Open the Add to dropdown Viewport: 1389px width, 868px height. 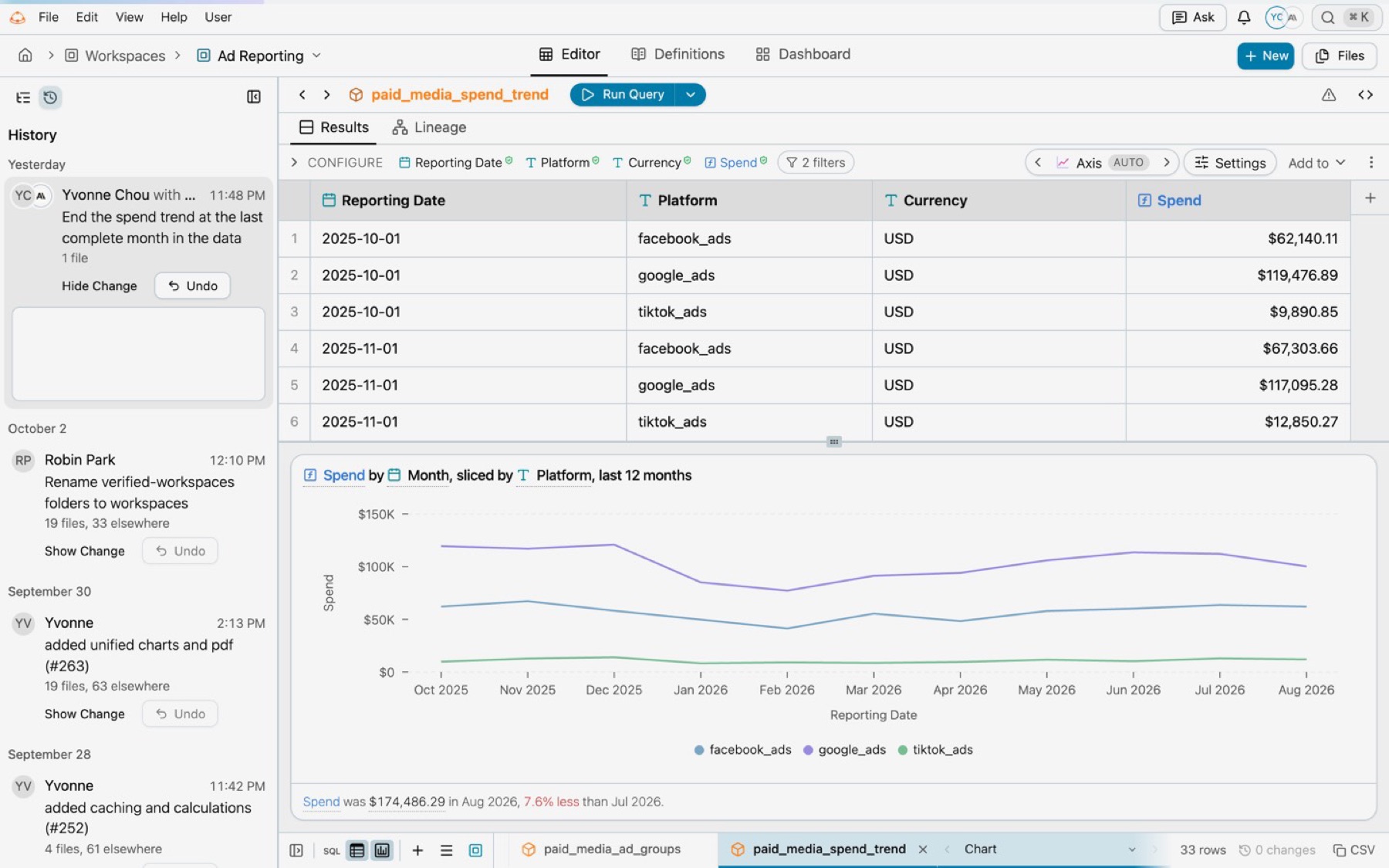click(x=1316, y=162)
